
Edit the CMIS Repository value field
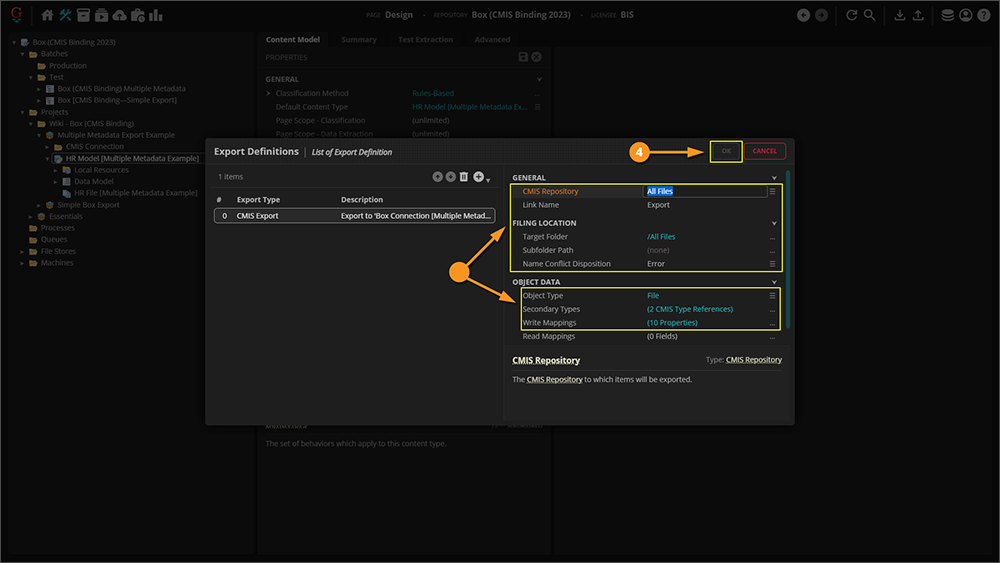tap(700, 191)
